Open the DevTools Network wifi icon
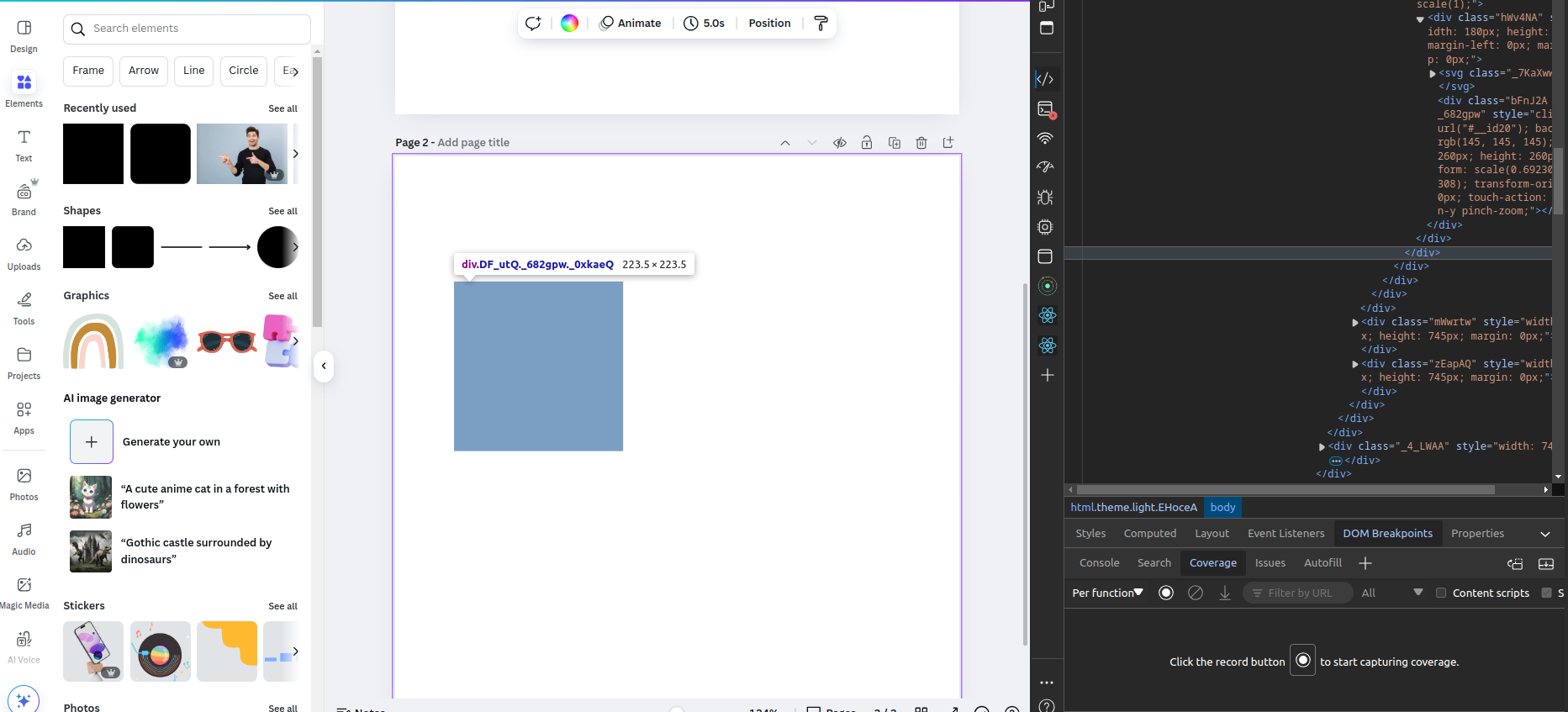Image resolution: width=1568 pixels, height=712 pixels. click(1045, 138)
